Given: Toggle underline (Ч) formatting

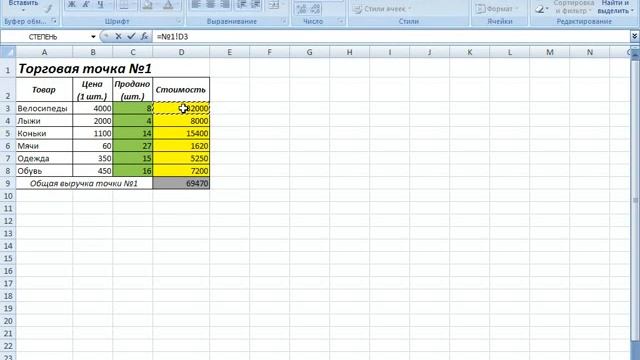Looking at the screenshot, I should [100, 5].
